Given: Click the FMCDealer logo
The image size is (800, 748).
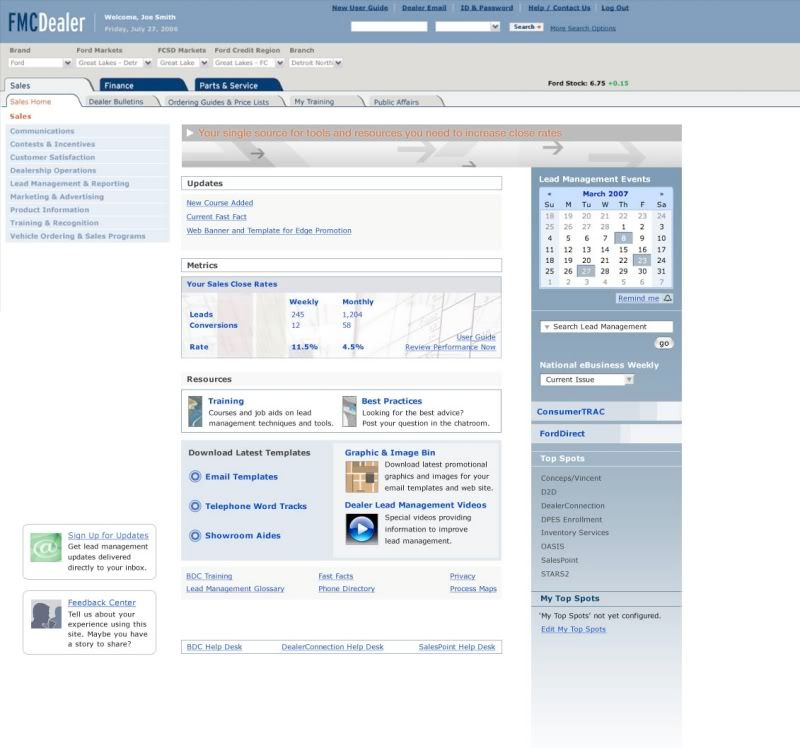Looking at the screenshot, I should [x=46, y=22].
